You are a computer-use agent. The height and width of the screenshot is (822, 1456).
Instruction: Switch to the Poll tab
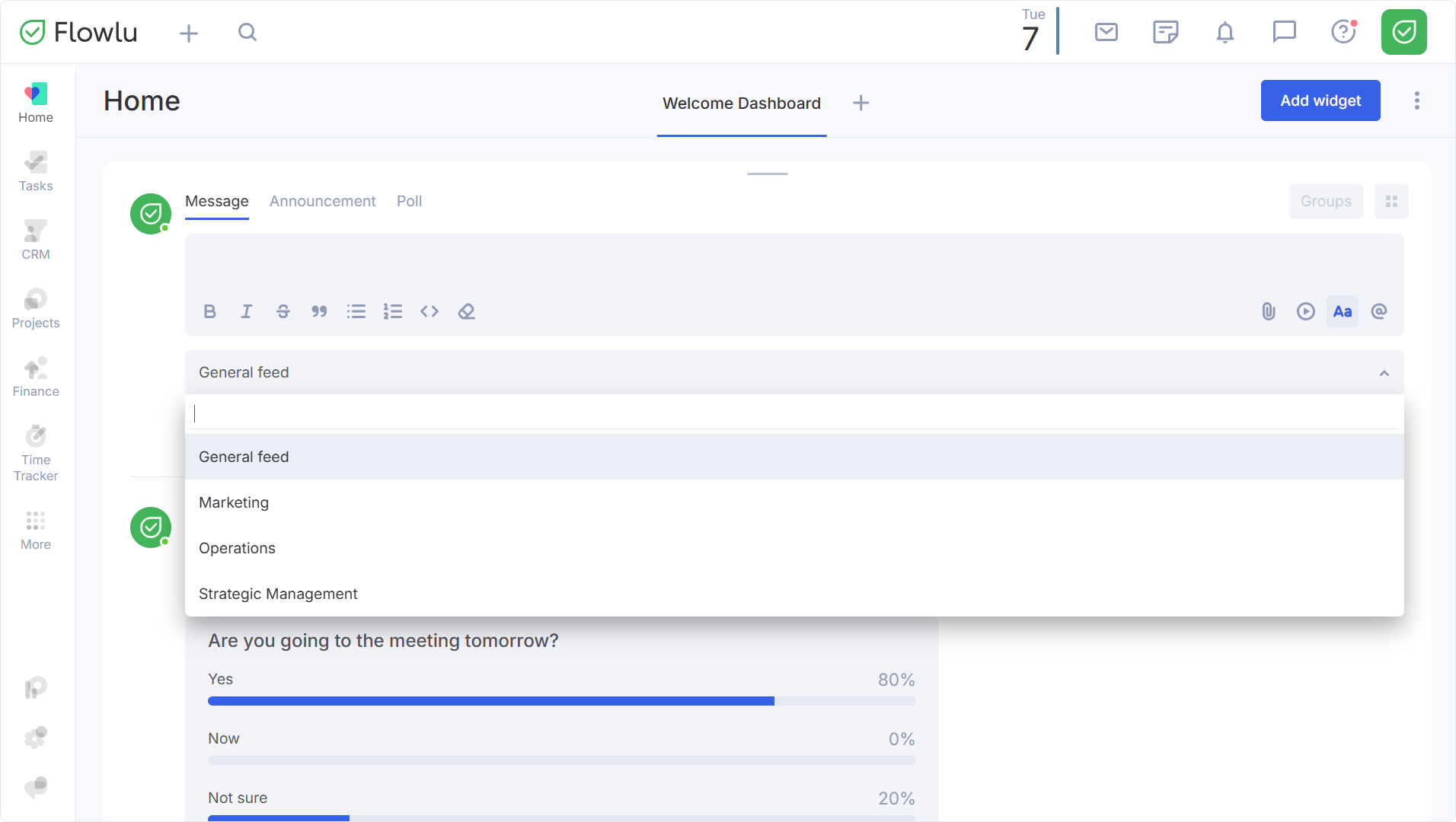click(x=409, y=201)
